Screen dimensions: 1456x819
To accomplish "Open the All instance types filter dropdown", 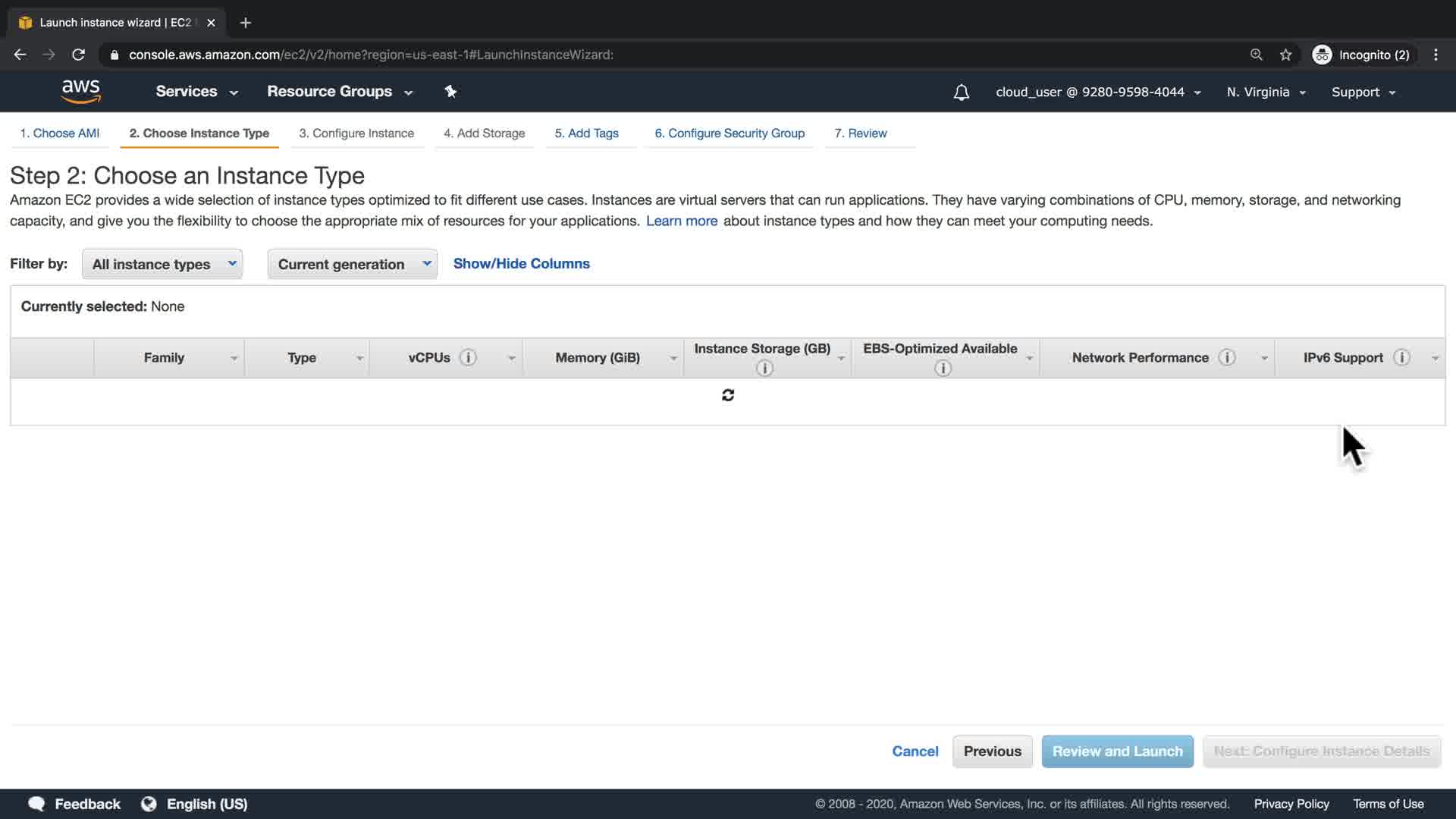I will pos(162,264).
